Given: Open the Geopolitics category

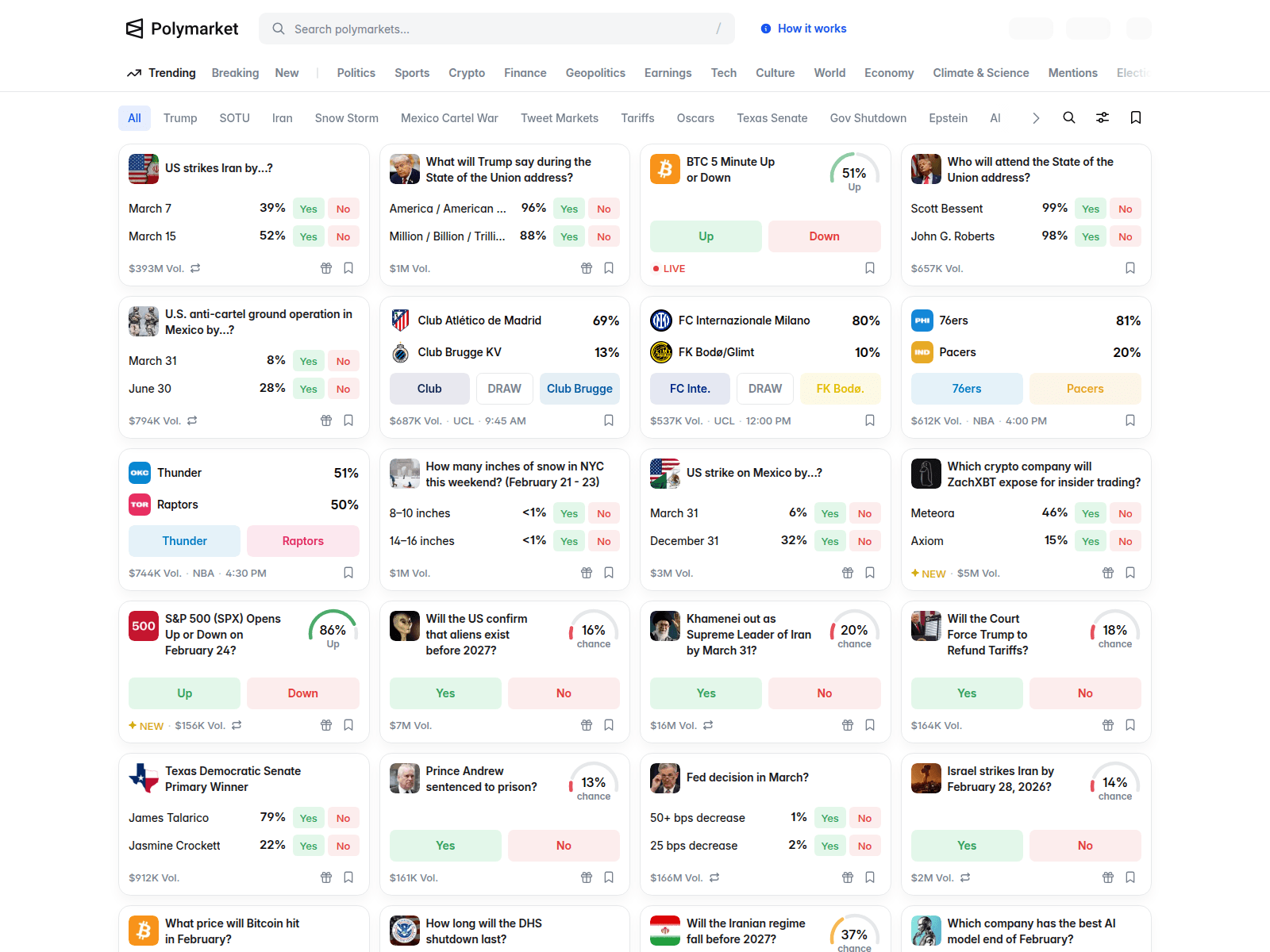Looking at the screenshot, I should coord(595,73).
